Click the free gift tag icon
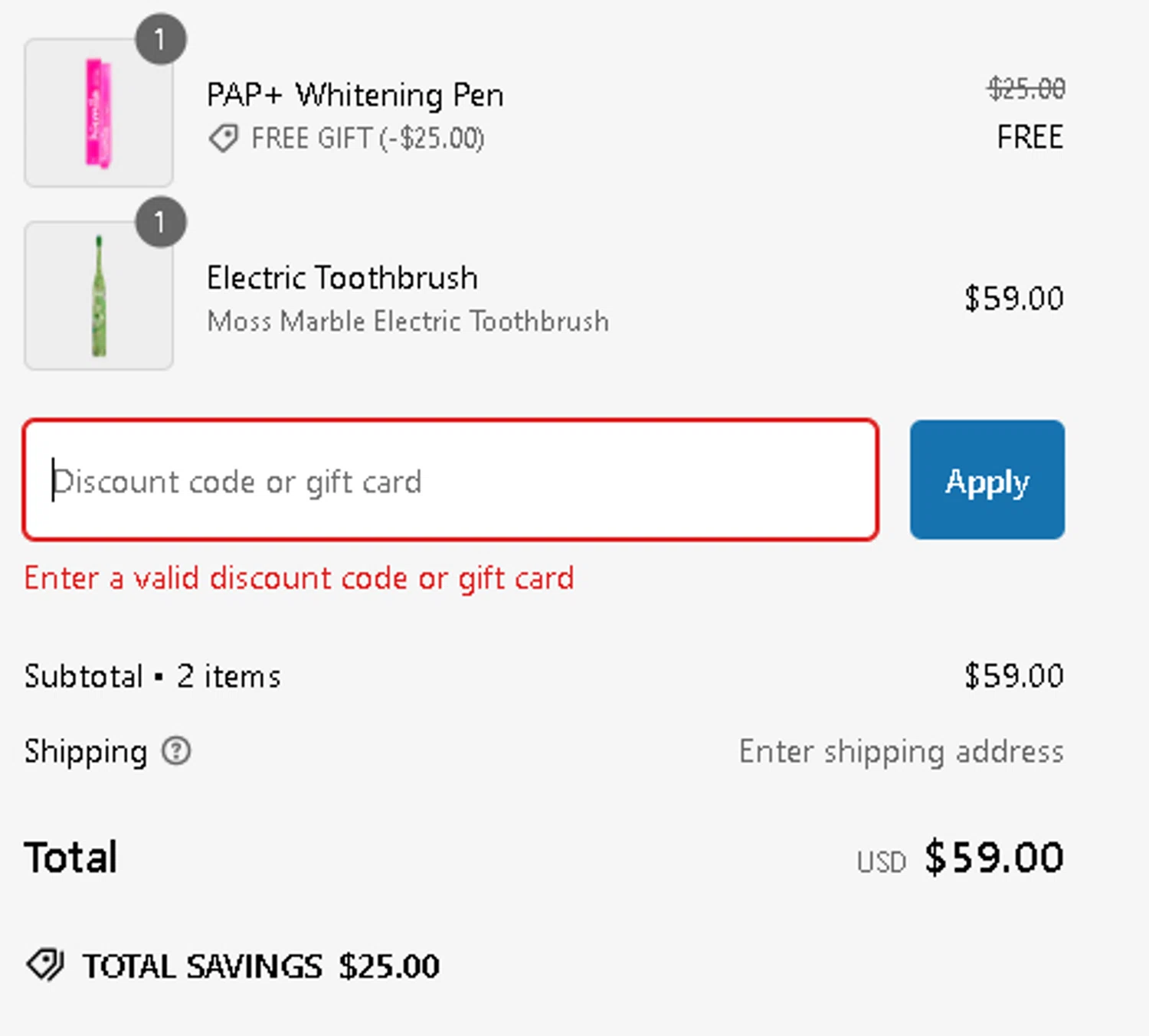The image size is (1149, 1036). tap(223, 139)
